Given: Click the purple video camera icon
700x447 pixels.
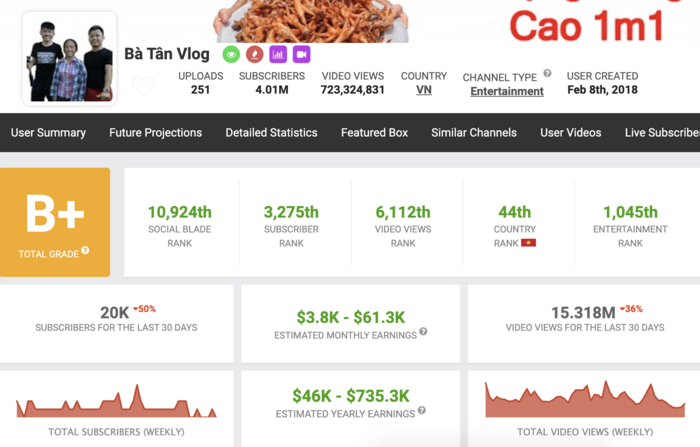Looking at the screenshot, I should pyautogui.click(x=301, y=54).
